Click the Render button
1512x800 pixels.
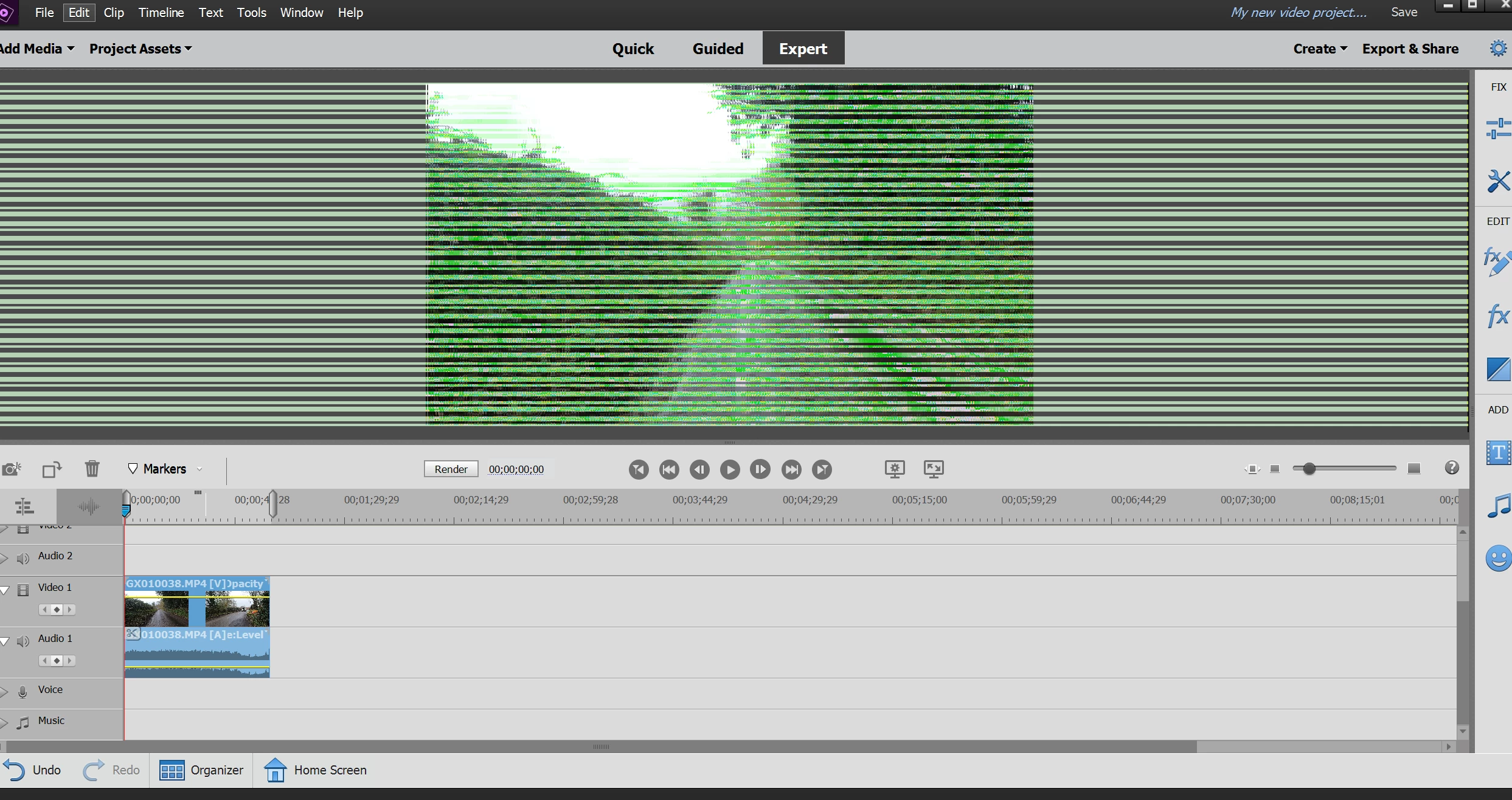coord(451,469)
